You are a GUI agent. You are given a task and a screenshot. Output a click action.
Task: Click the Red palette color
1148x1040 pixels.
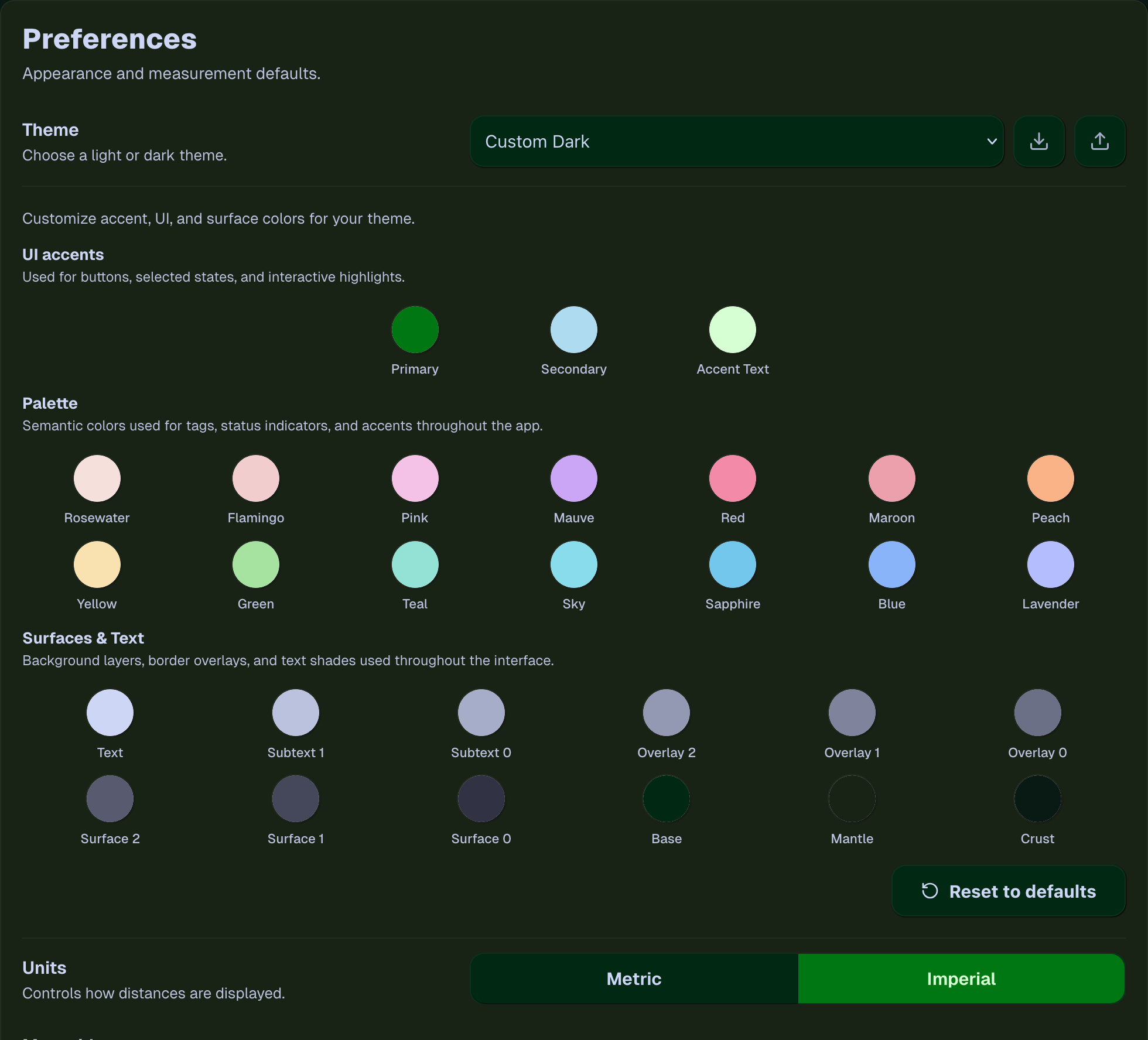point(732,478)
